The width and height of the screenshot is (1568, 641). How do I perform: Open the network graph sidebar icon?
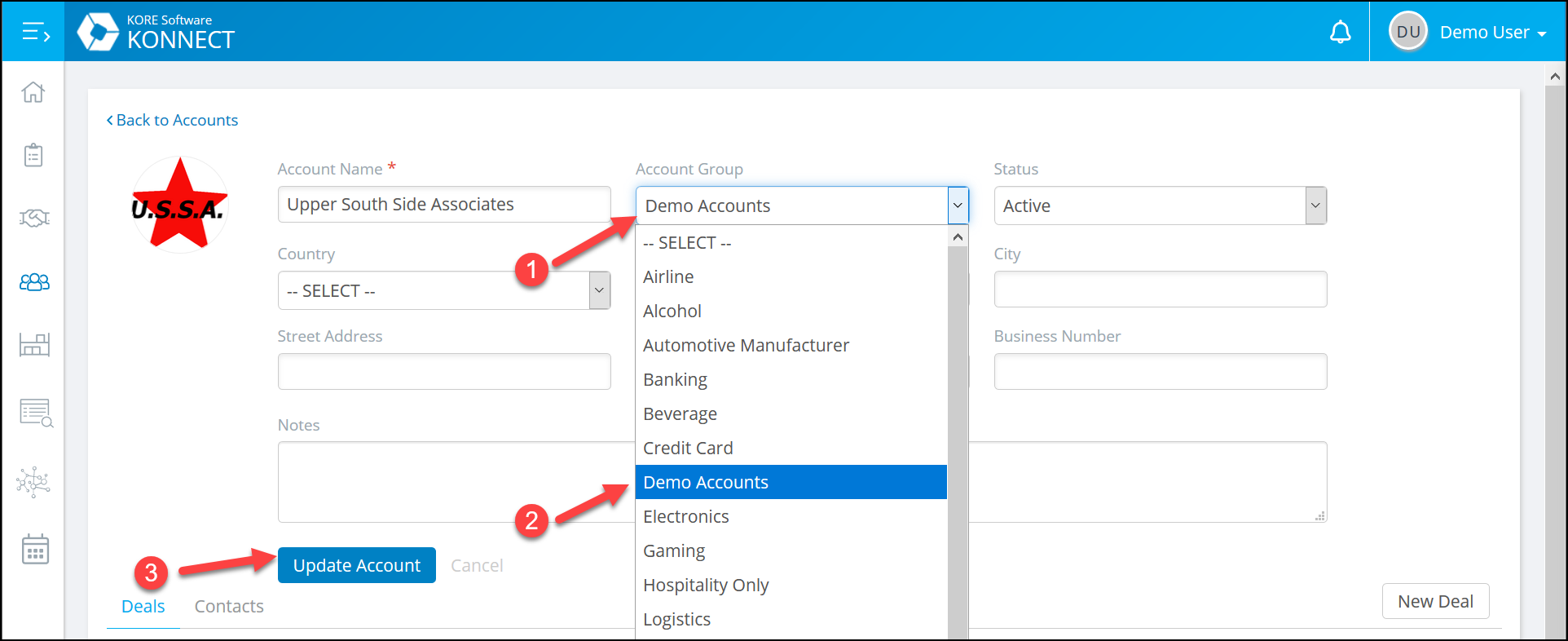pyautogui.click(x=33, y=482)
